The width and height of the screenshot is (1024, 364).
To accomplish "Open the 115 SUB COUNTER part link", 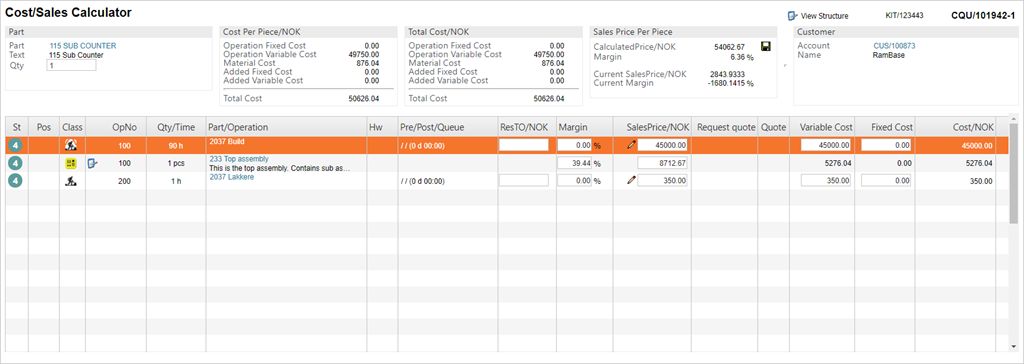I will click(83, 46).
